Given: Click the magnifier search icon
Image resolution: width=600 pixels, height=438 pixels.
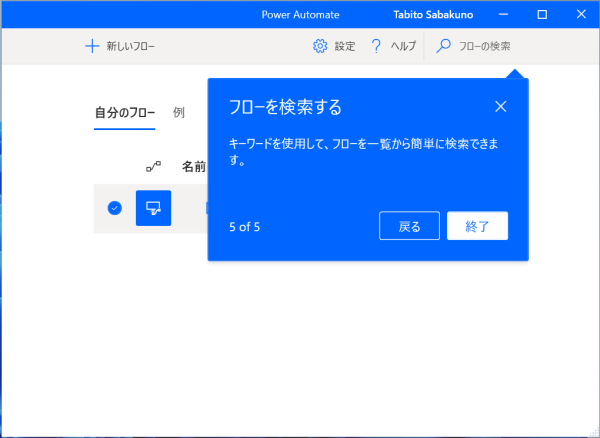Looking at the screenshot, I should 443,46.
